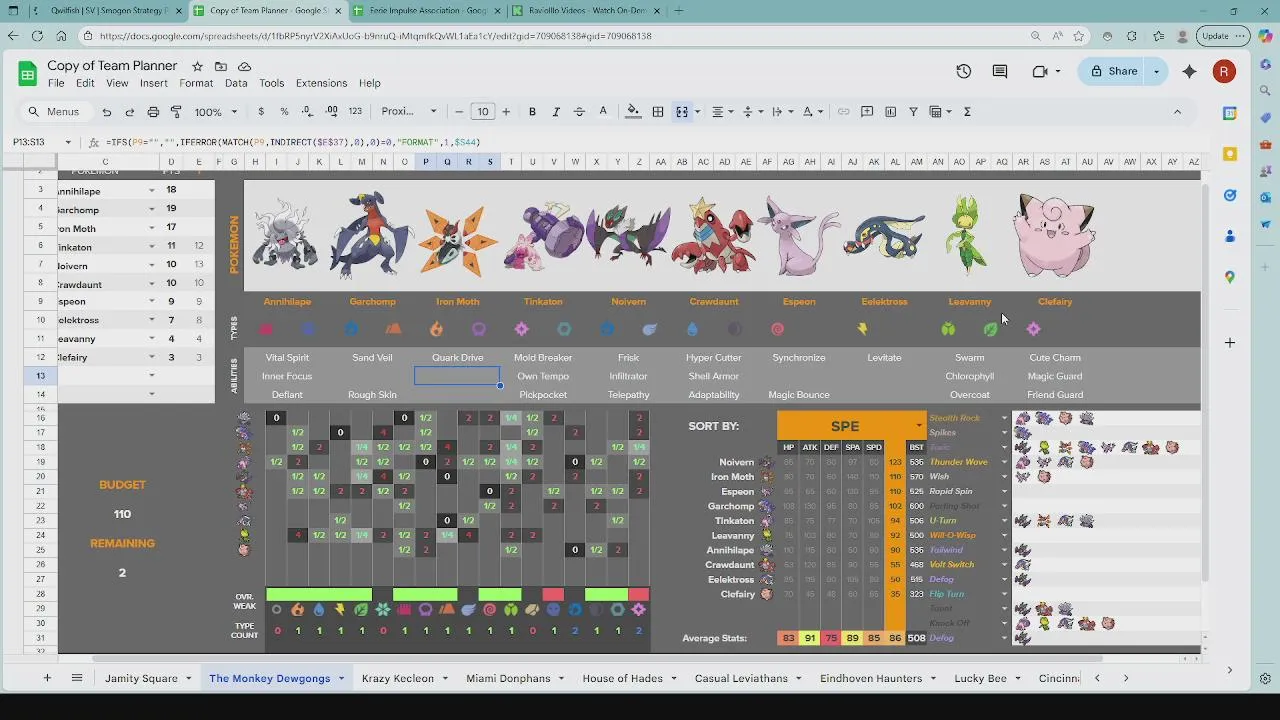The height and width of the screenshot is (720, 1280).
Task: Open the comments panel icon
Action: pos(1000,71)
